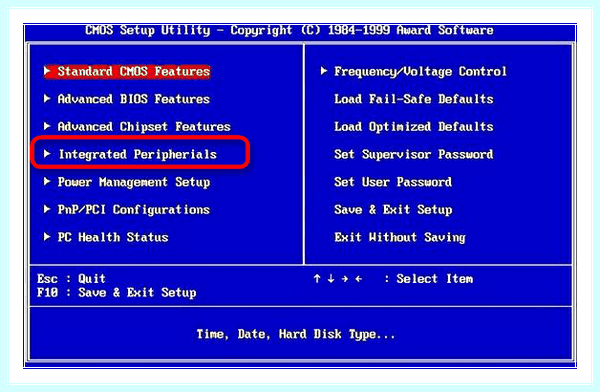Viewport: 600px width, 392px height.
Task: Select Standard CMOS Features menu entry
Action: point(127,72)
